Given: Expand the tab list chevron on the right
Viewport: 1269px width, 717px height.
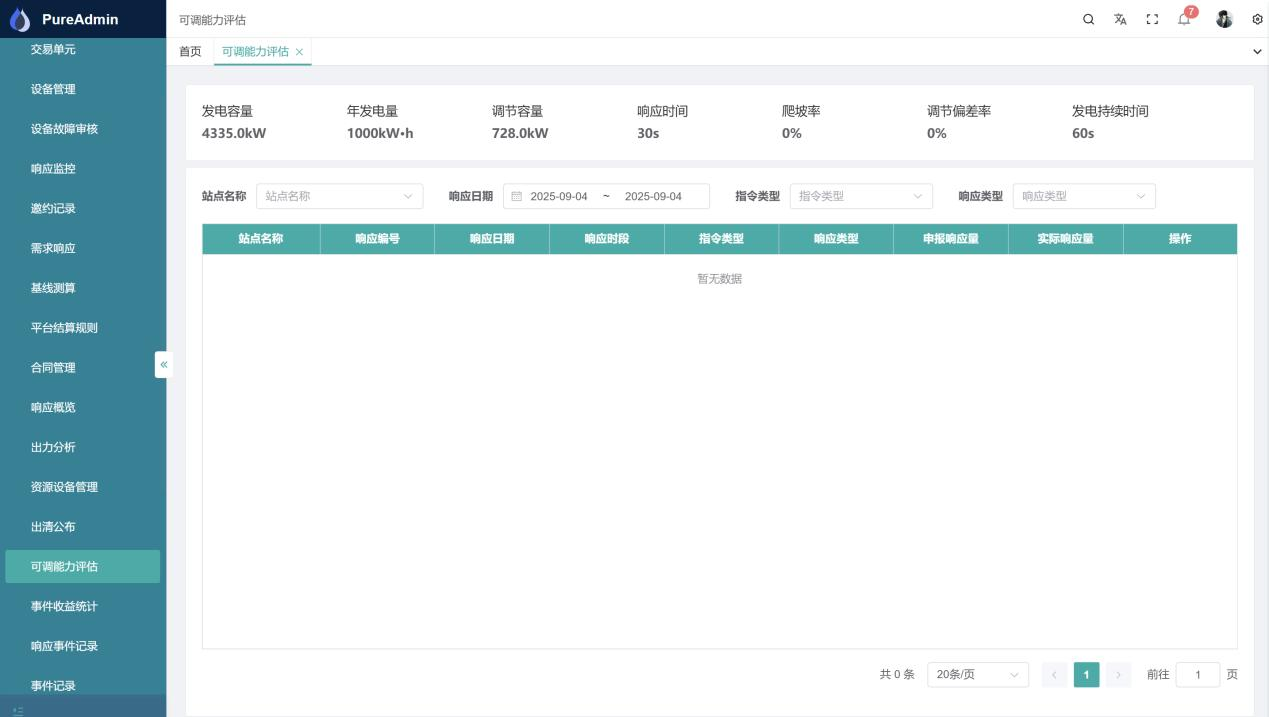Looking at the screenshot, I should 1256,51.
